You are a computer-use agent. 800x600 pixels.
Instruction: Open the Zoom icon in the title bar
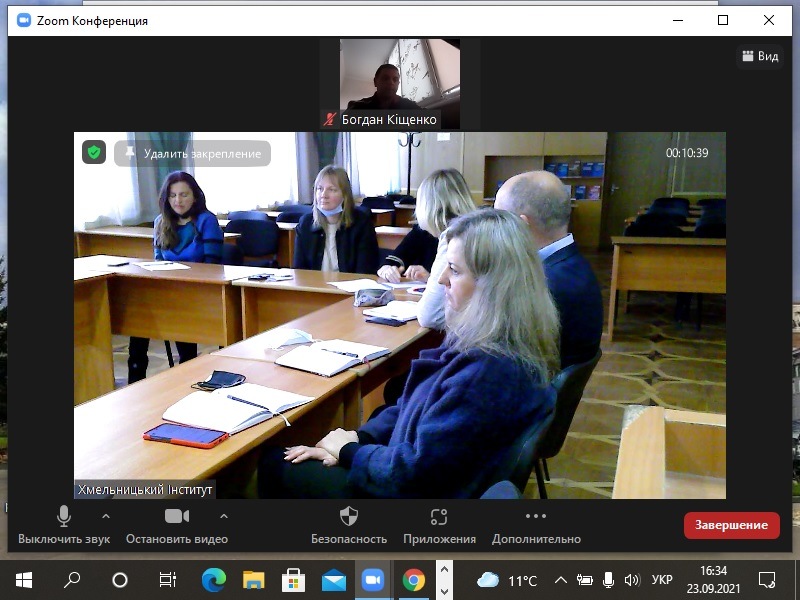(23, 20)
